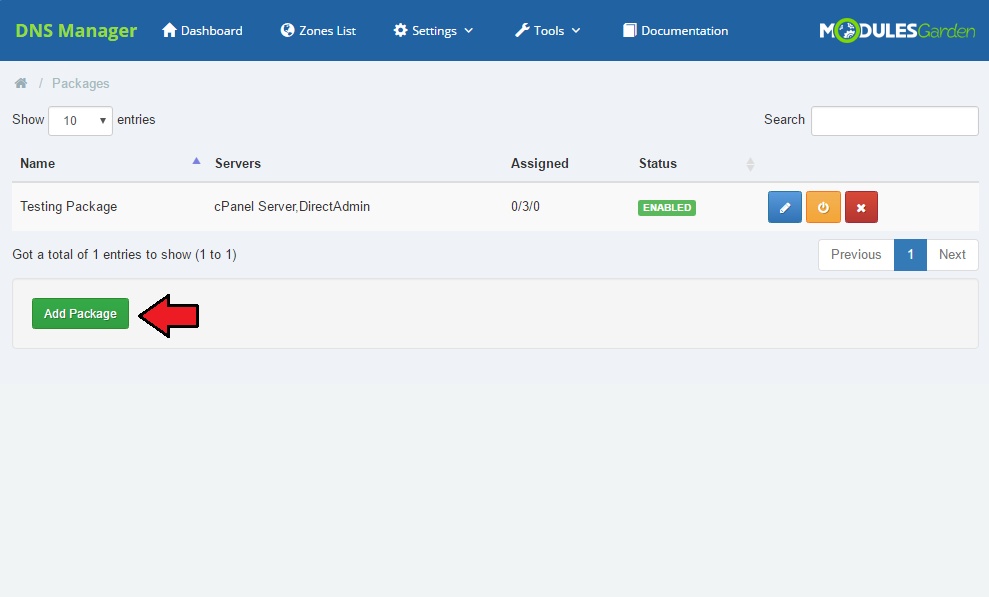989x597 pixels.
Task: Click the Servers column header
Action: pyautogui.click(x=238, y=163)
